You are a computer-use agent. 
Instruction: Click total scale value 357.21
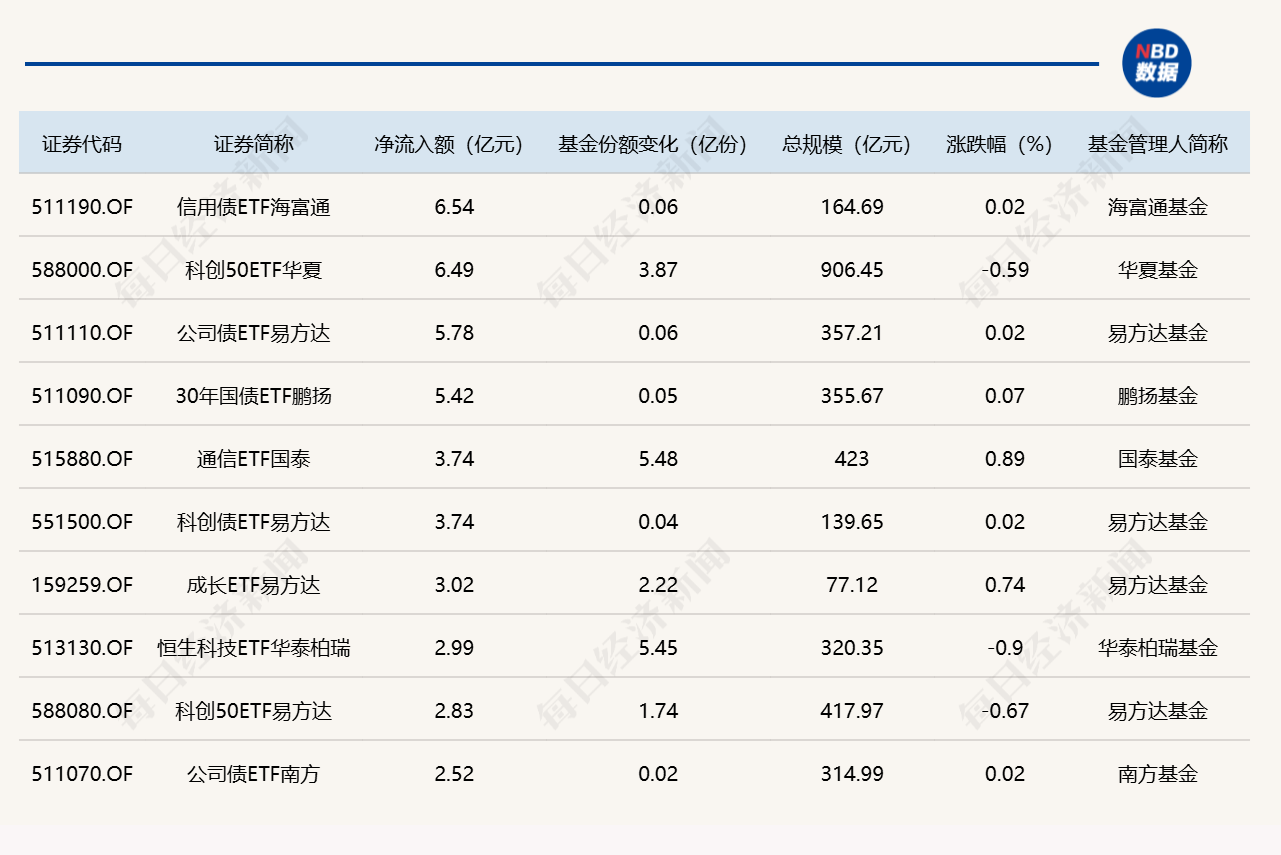click(851, 333)
